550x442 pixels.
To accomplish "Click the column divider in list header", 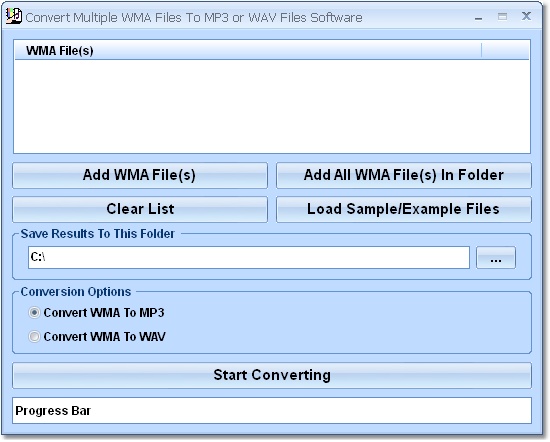I will coord(482,51).
